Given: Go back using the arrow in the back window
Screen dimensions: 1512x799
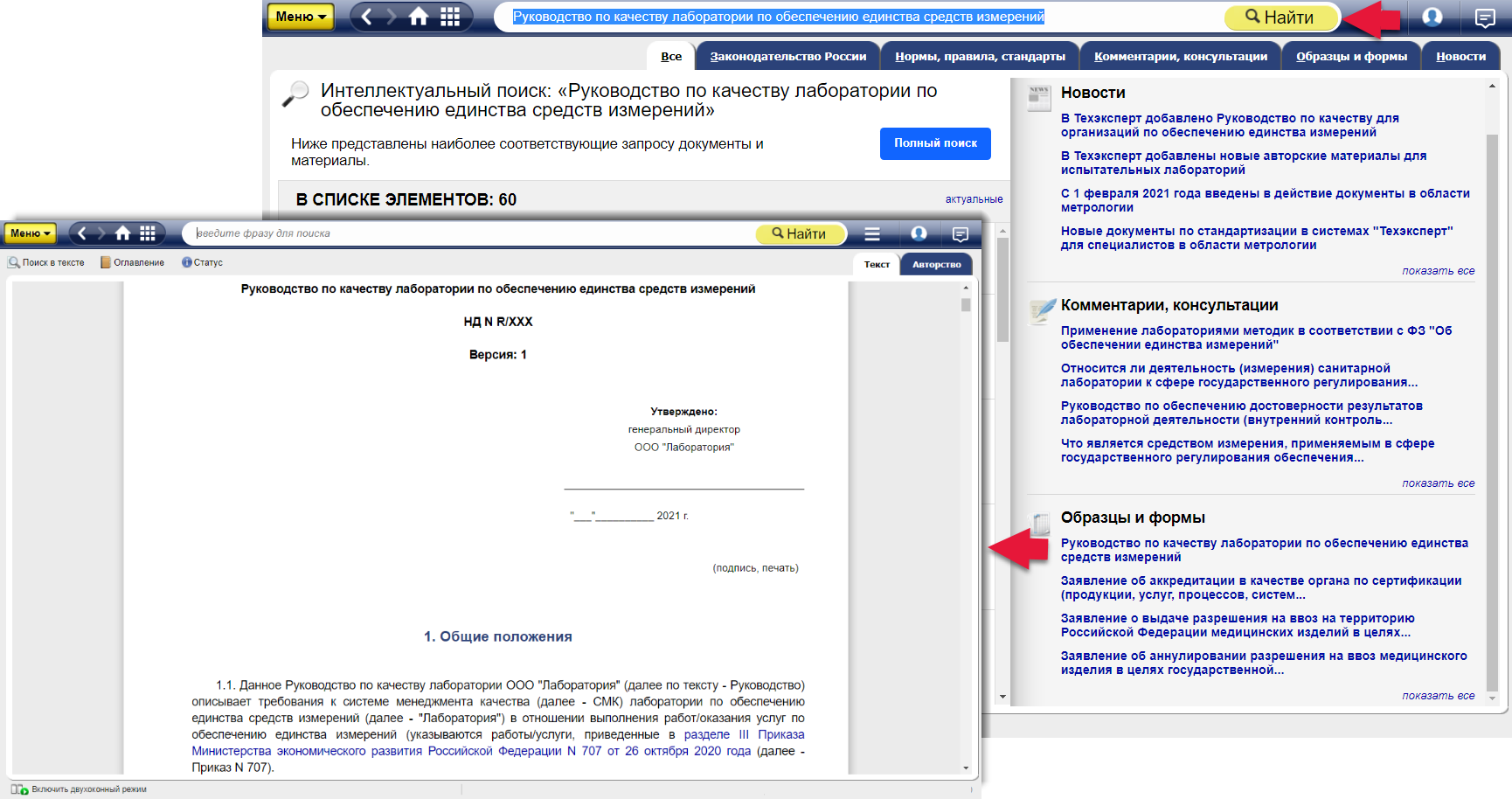Looking at the screenshot, I should tap(367, 17).
